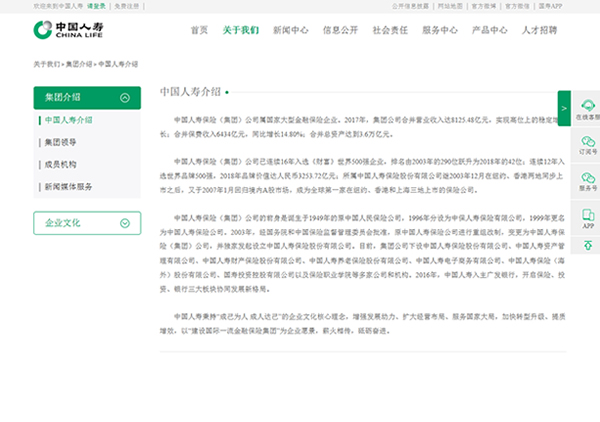Screen dimensions: 600x422
Task: Expand the 企业文化 sidebar section
Action: 87,223
